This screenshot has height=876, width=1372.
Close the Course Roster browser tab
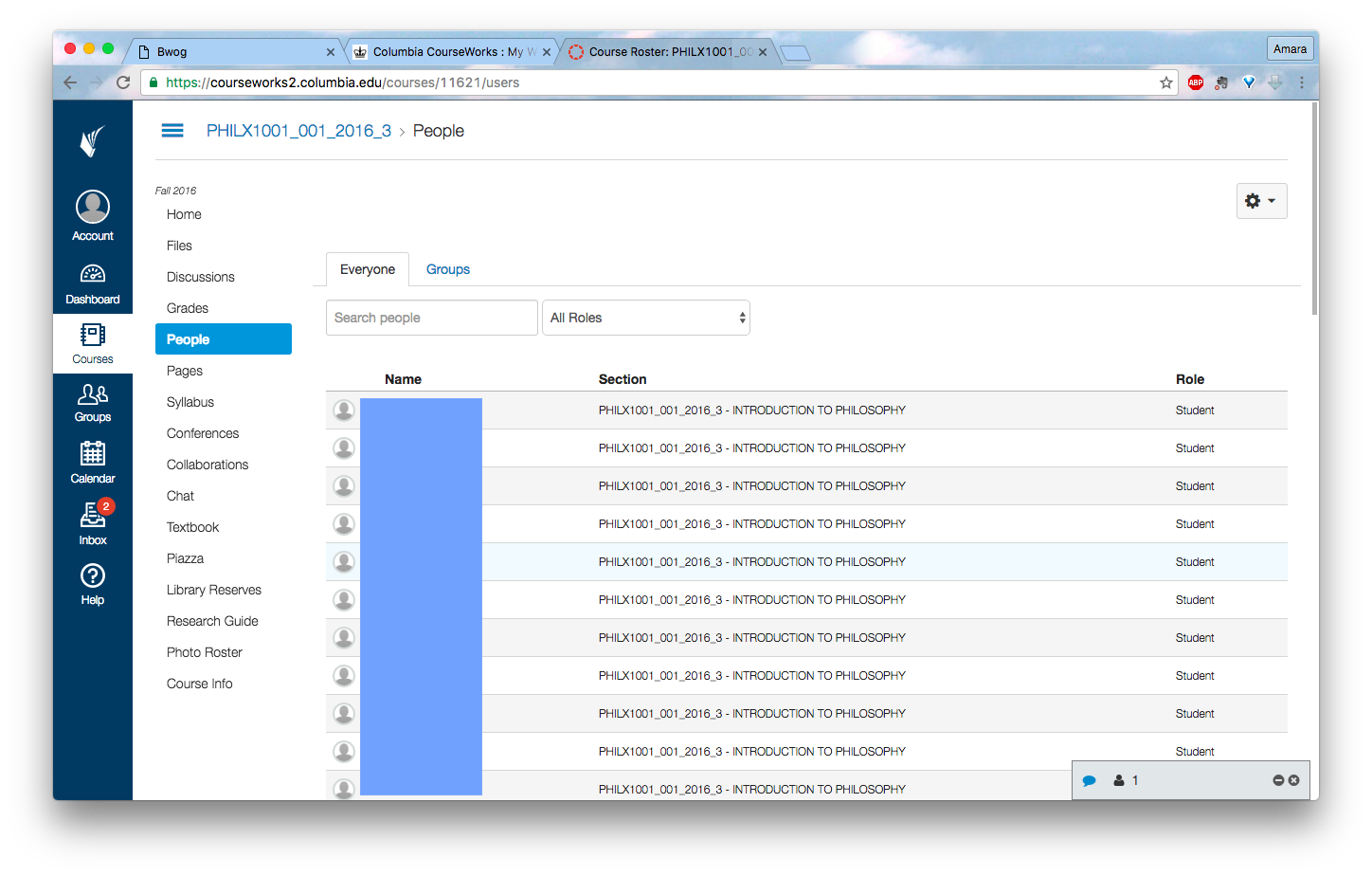[x=763, y=52]
